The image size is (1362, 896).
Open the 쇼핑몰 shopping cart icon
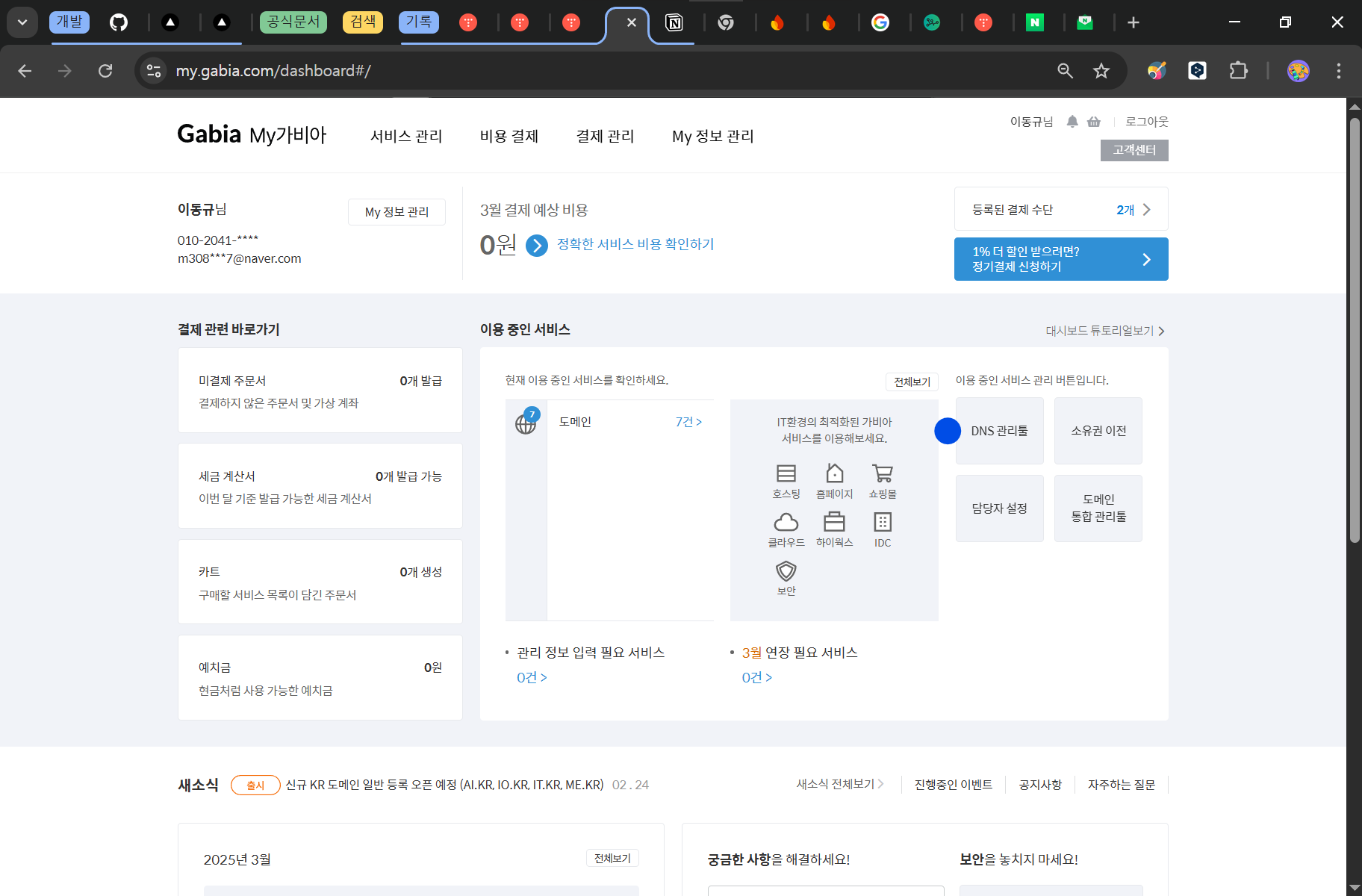(x=883, y=481)
